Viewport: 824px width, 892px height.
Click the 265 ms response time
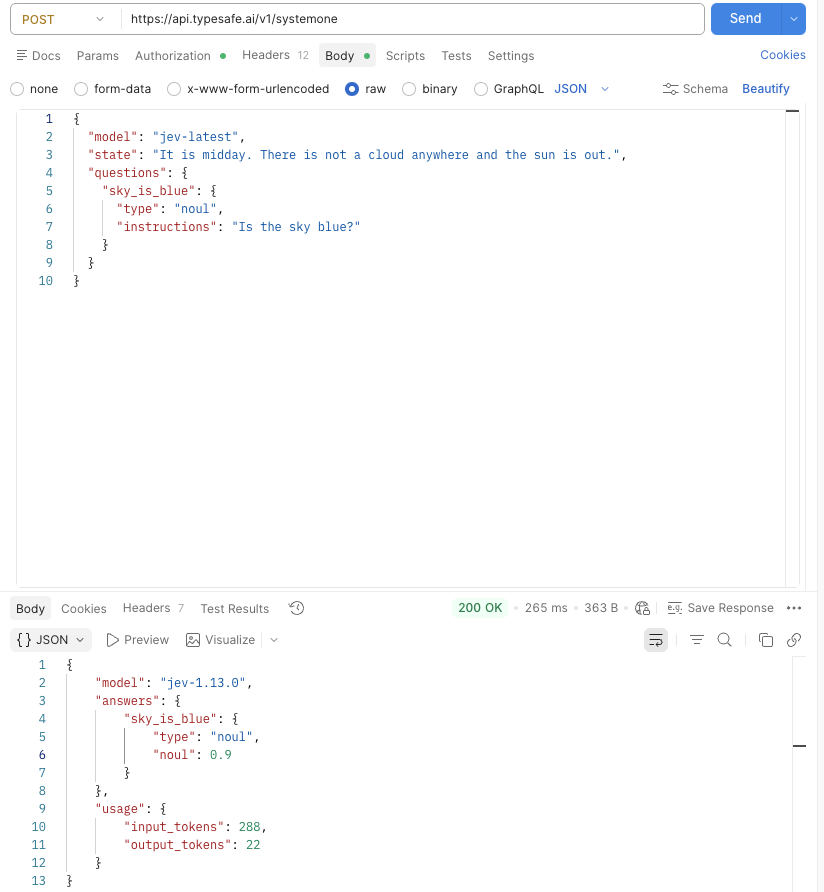coord(546,608)
